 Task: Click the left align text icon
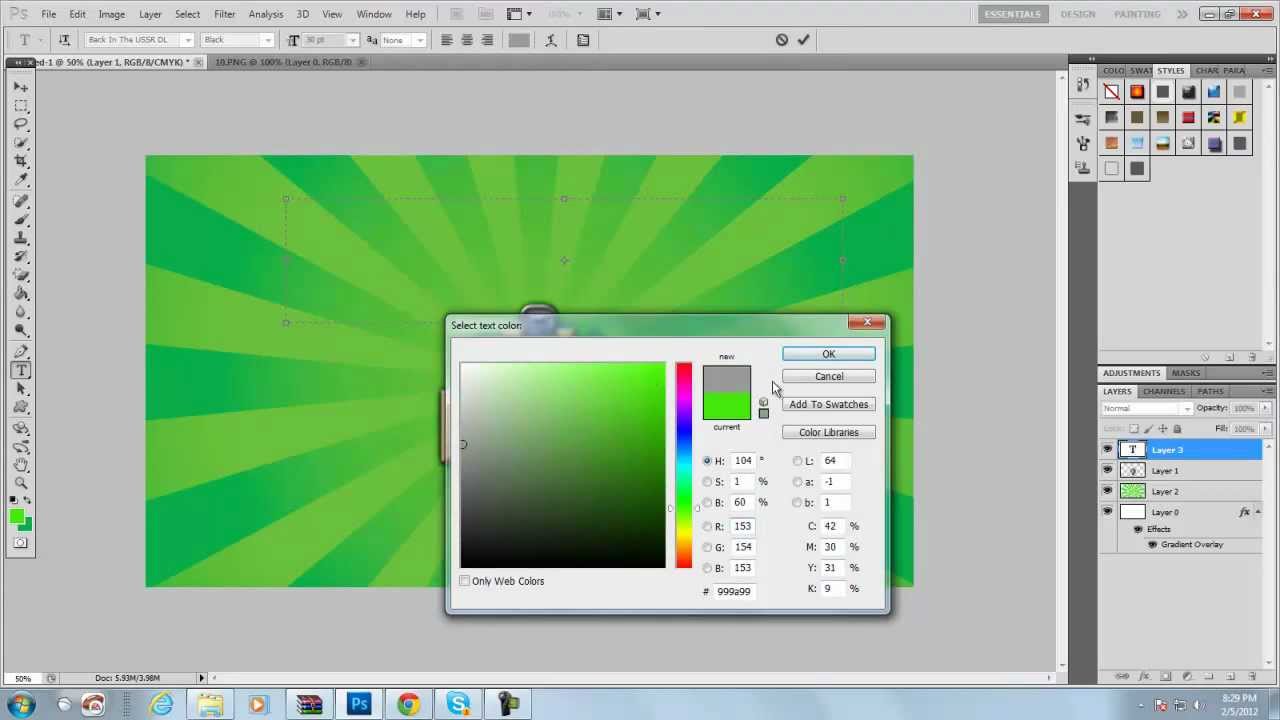tap(446, 40)
